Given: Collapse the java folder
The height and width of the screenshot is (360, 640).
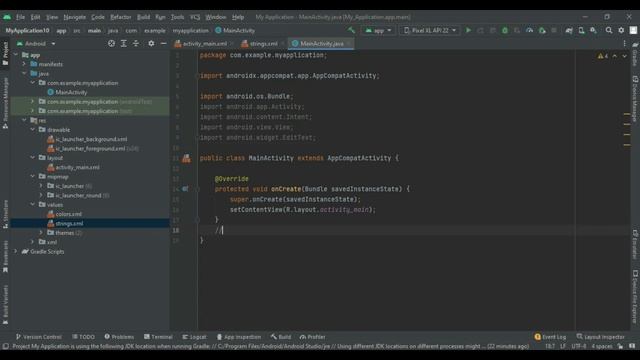Looking at the screenshot, I should (x=24, y=73).
